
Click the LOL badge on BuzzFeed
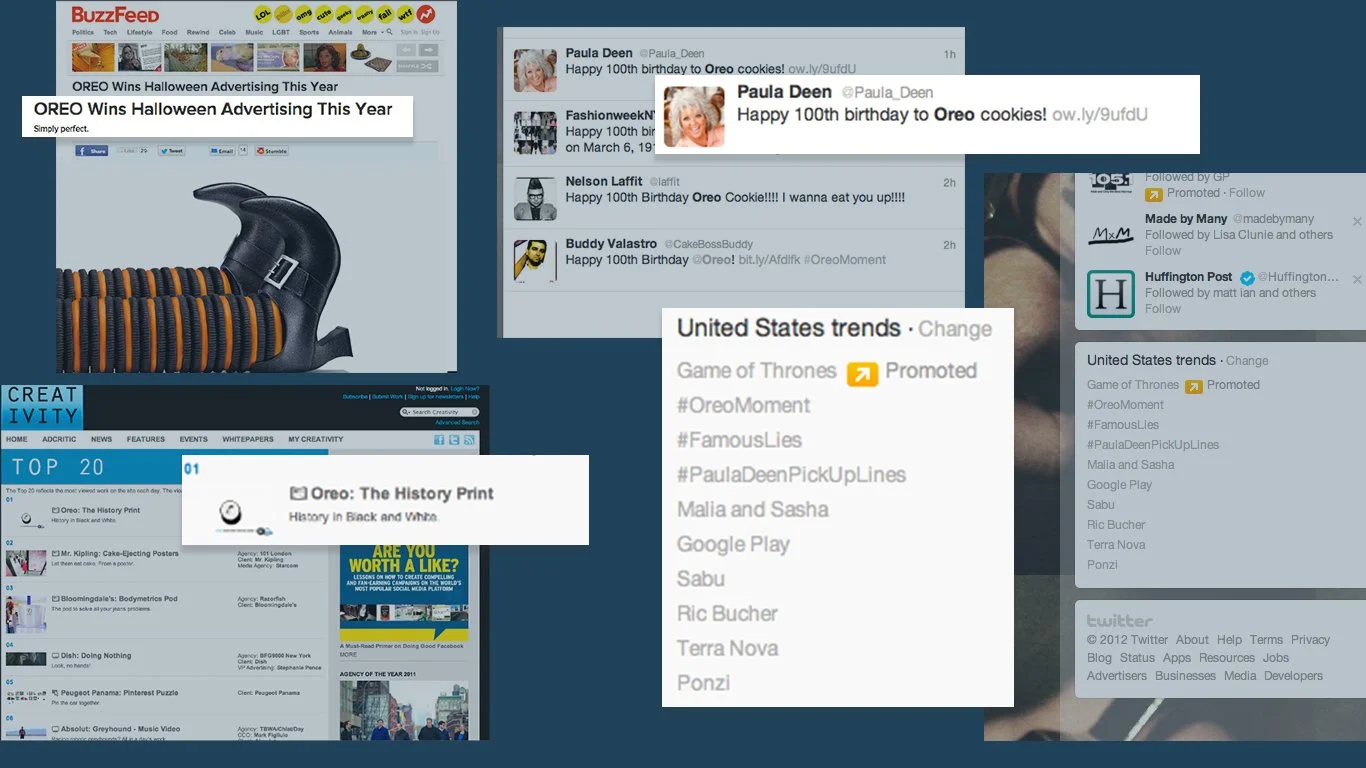(x=263, y=14)
